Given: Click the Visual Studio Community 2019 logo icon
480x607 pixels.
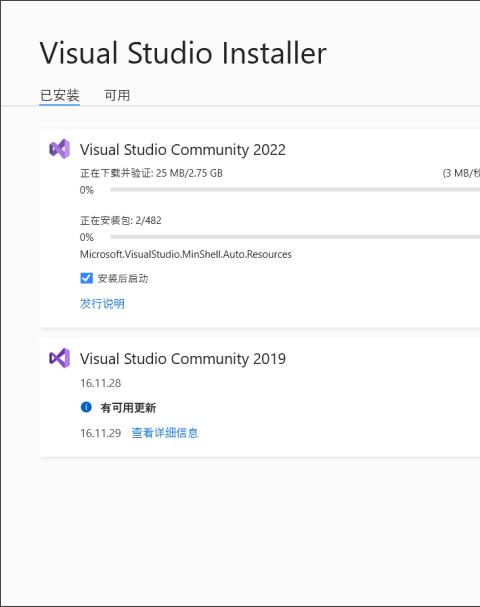Looking at the screenshot, I should (x=59, y=358).
